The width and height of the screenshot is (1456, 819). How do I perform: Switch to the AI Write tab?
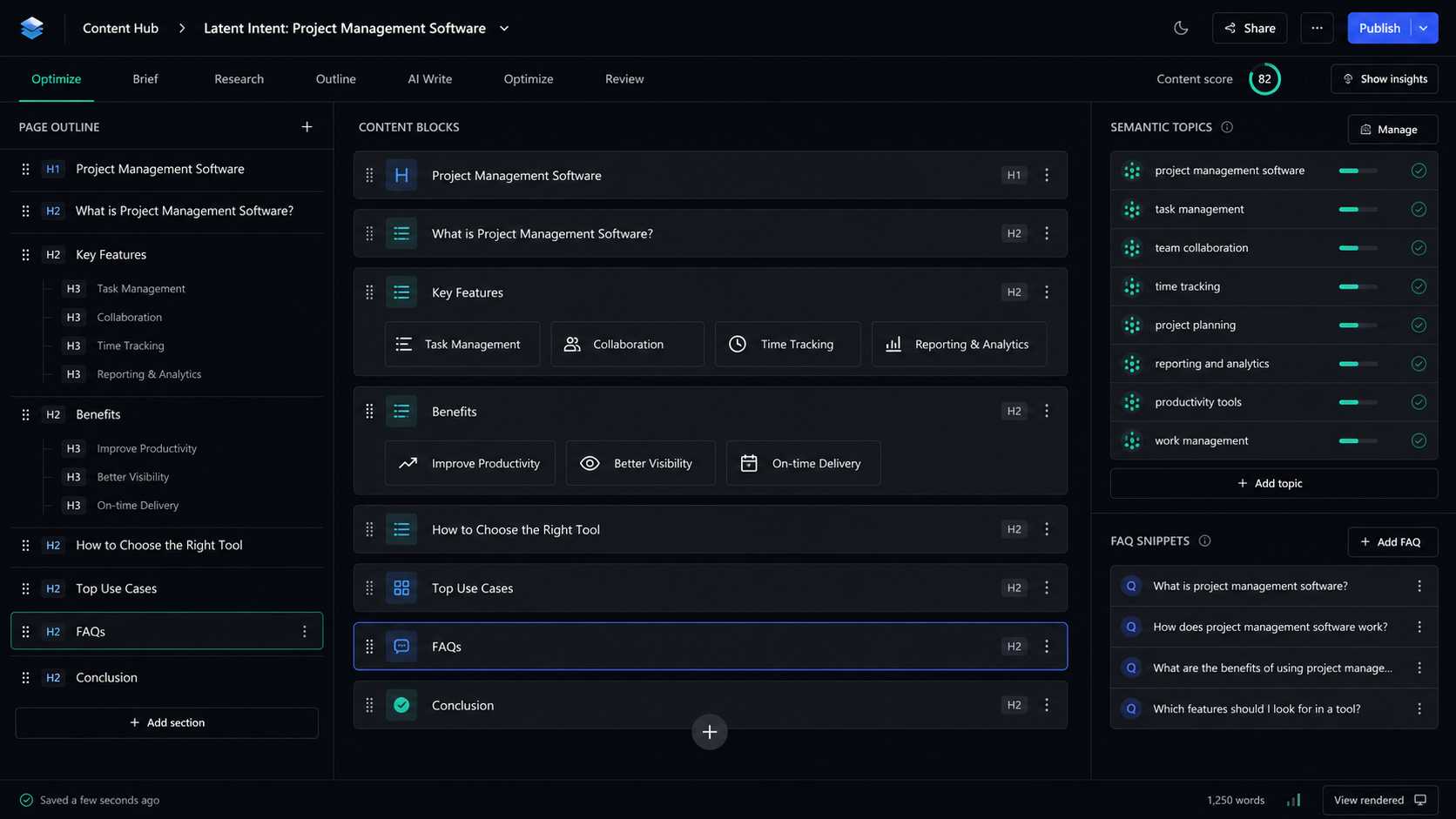point(429,78)
